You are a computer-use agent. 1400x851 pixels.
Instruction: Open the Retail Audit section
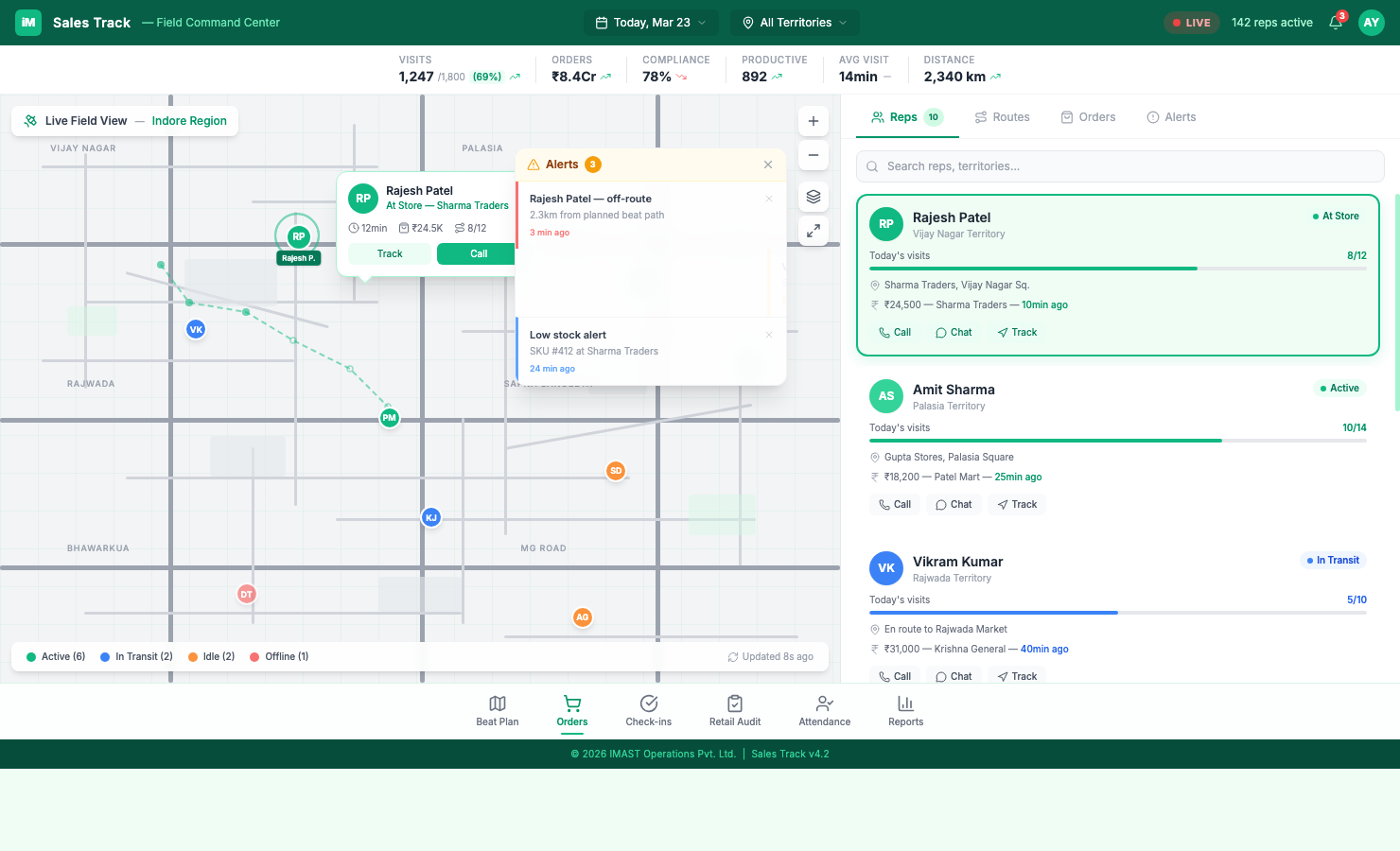point(735,710)
